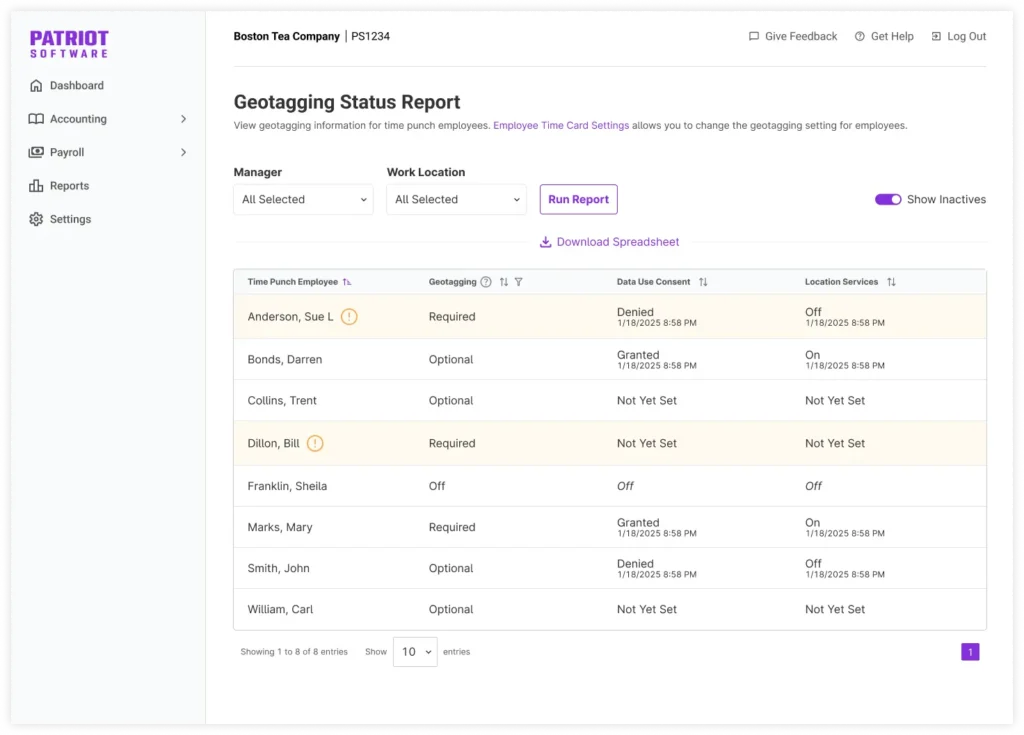Click employee name Collins, Trent
The image size is (1024, 735).
(x=282, y=400)
